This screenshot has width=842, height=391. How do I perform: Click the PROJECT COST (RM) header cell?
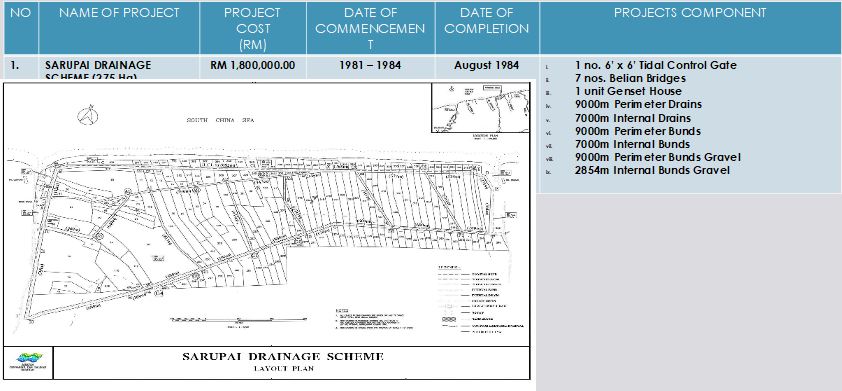click(x=252, y=28)
